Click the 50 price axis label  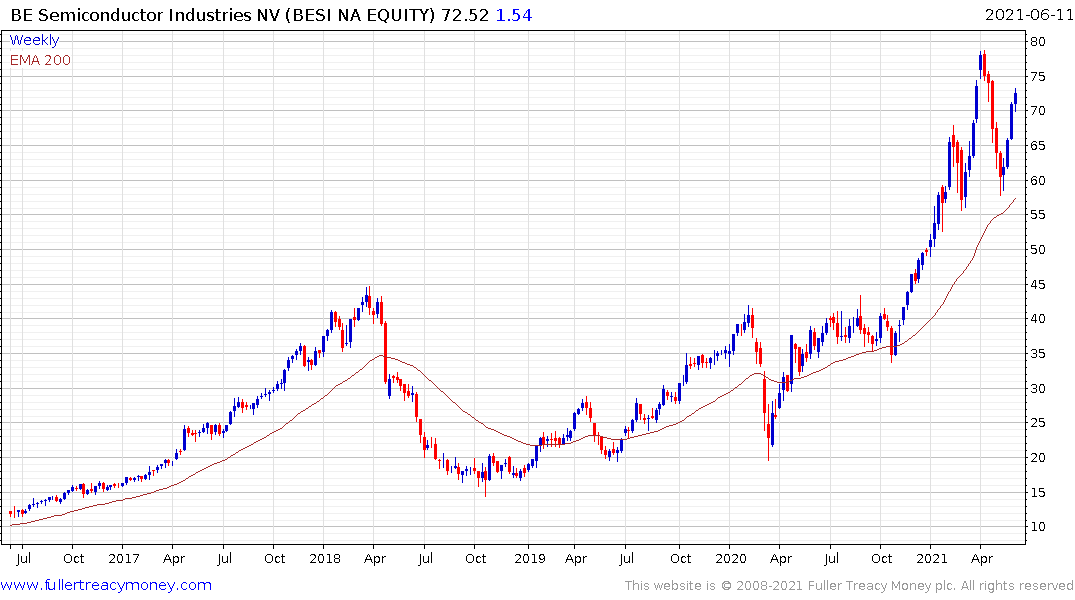(x=1038, y=250)
